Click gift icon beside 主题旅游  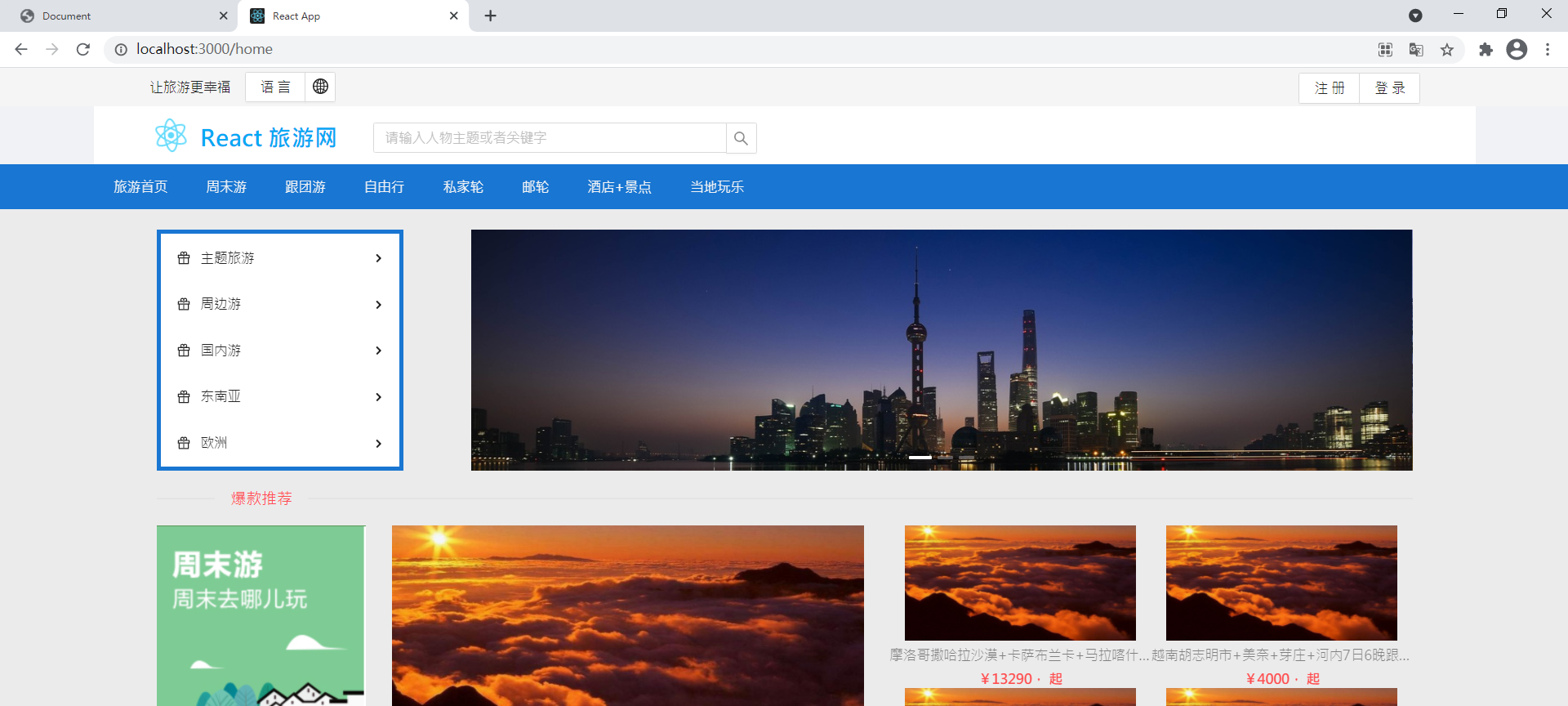tap(184, 258)
